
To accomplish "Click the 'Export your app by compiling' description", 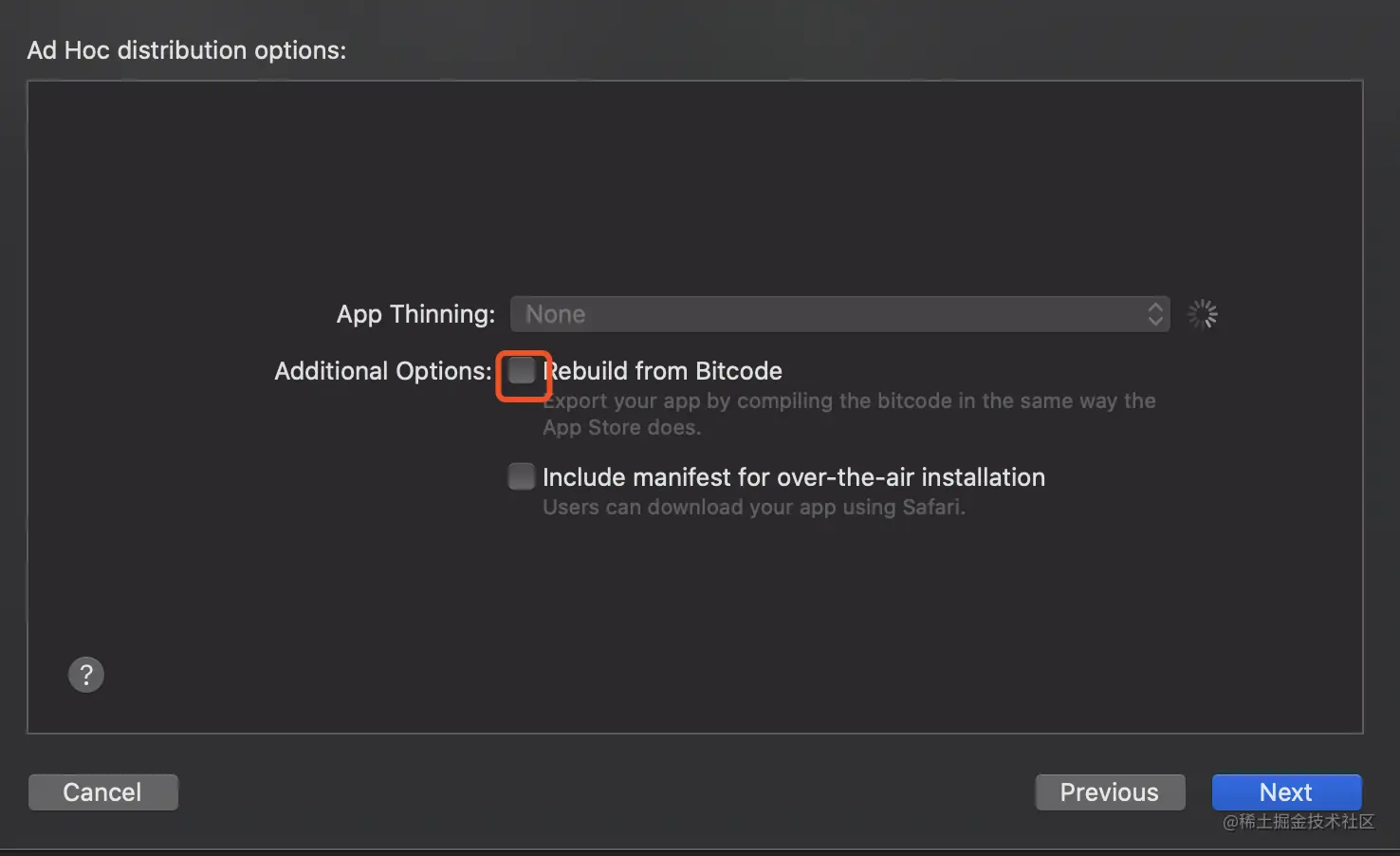I will click(849, 400).
